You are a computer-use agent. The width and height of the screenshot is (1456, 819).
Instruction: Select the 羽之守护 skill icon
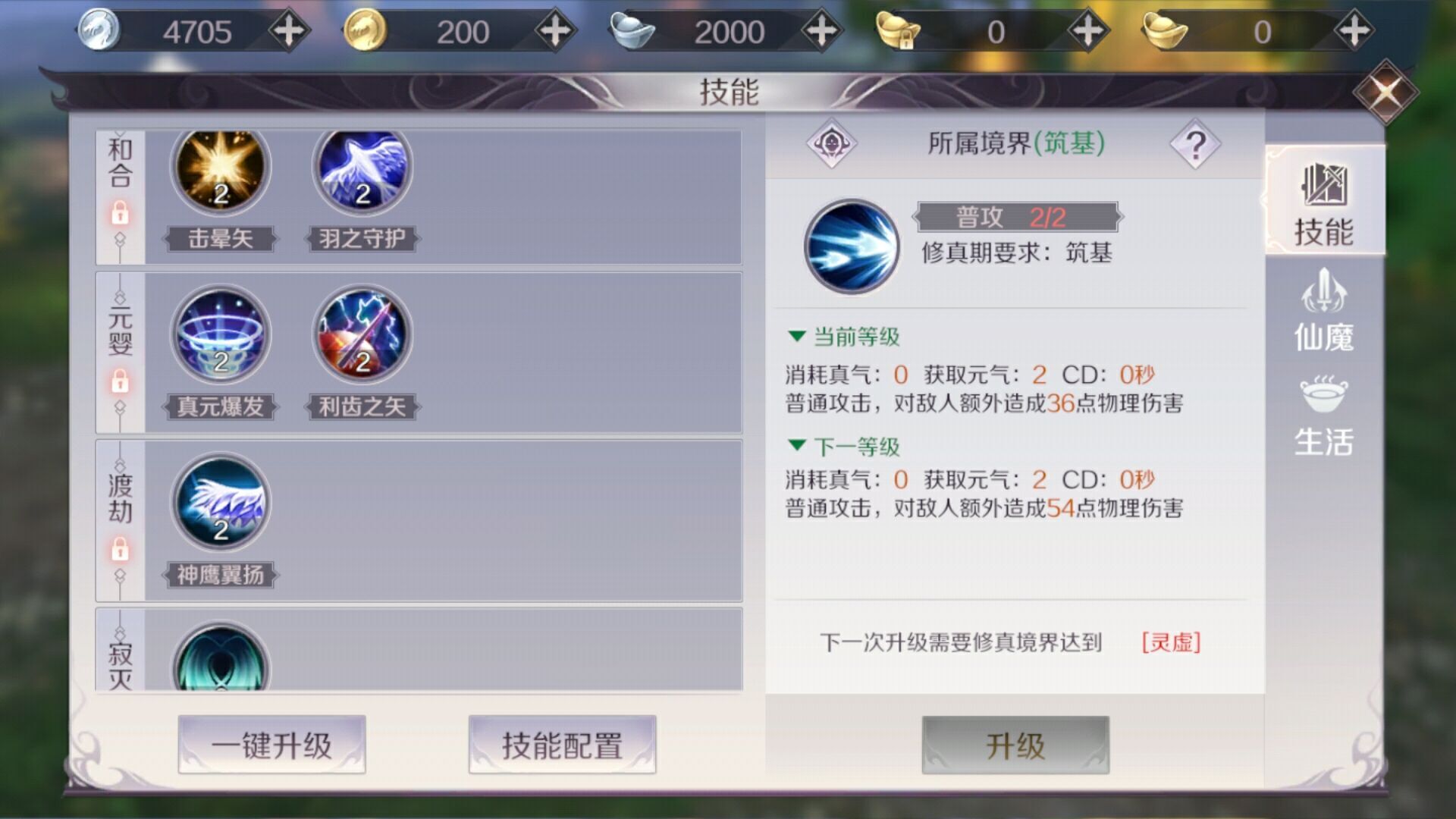pyautogui.click(x=362, y=168)
